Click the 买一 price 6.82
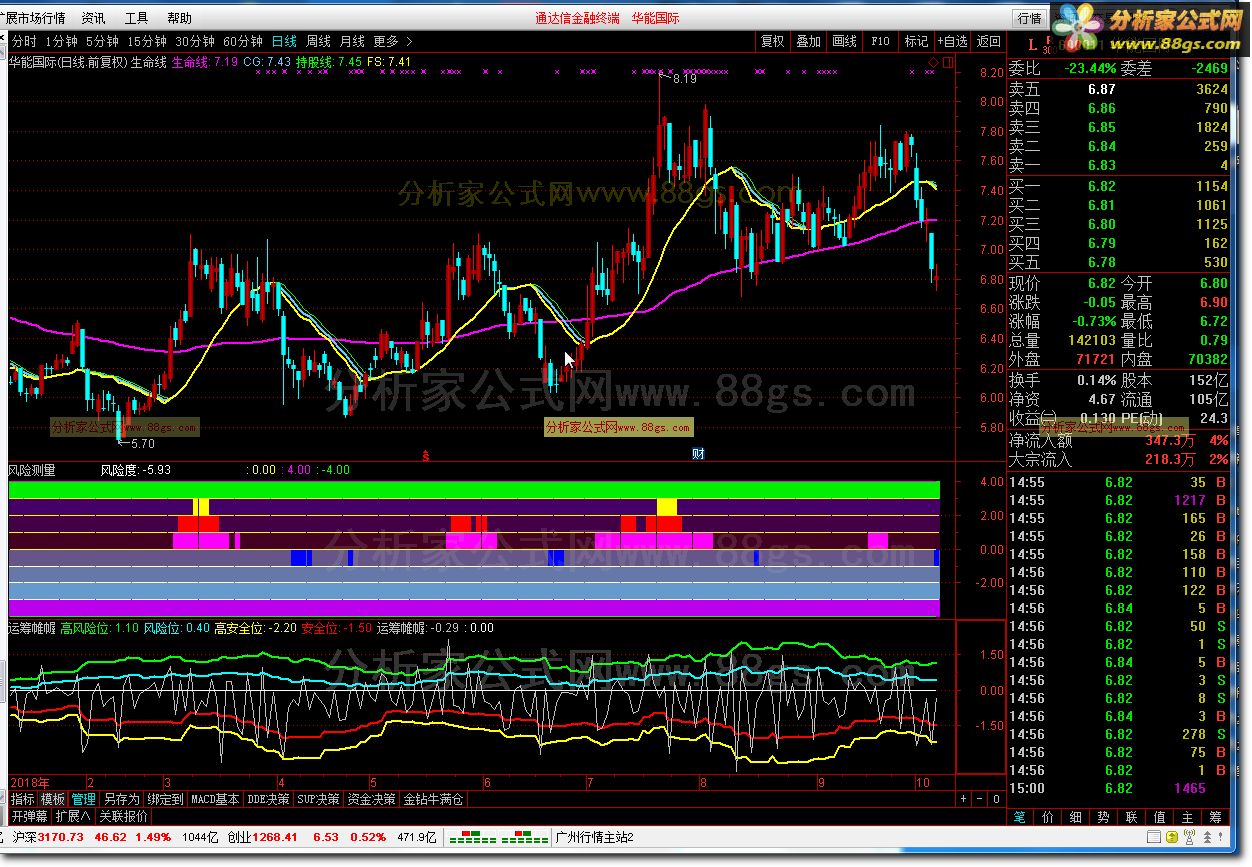Viewport: 1252px width, 867px height. (1102, 187)
